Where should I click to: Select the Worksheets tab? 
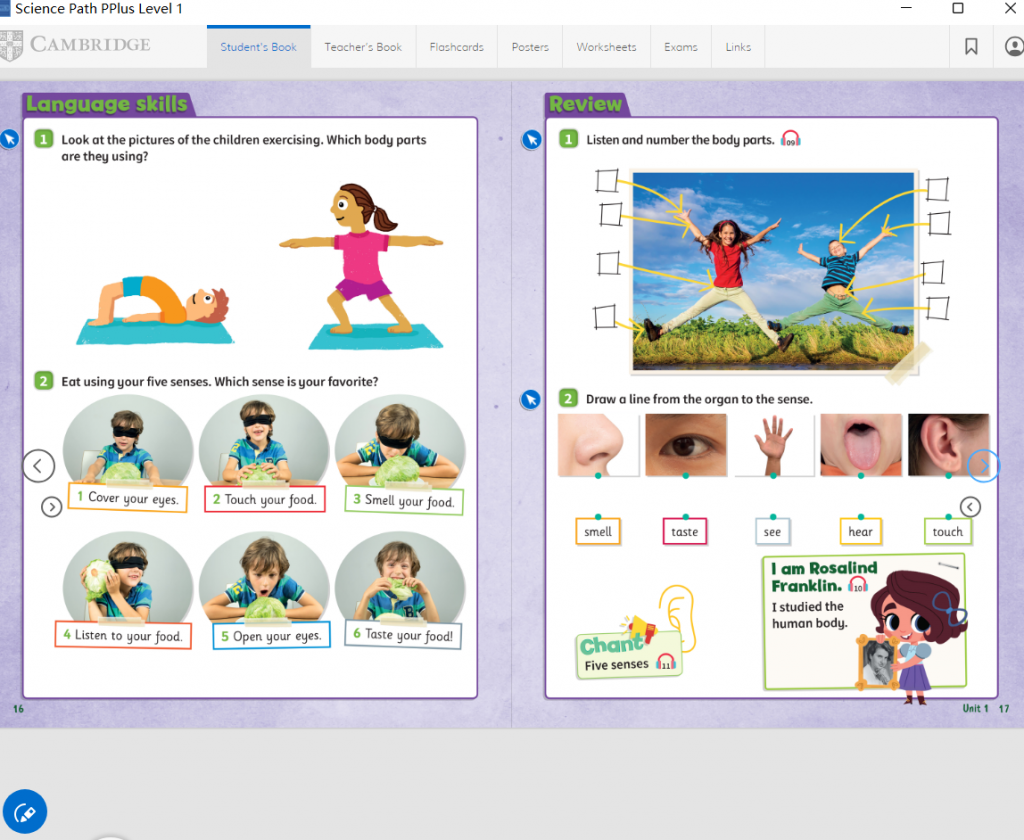point(606,47)
